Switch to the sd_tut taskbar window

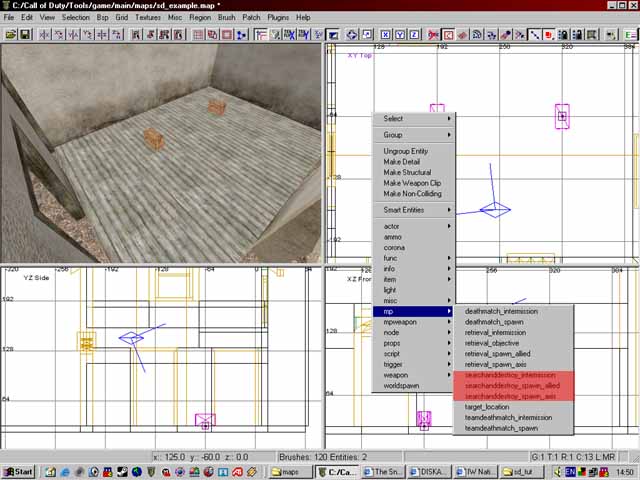pyautogui.click(x=521, y=471)
